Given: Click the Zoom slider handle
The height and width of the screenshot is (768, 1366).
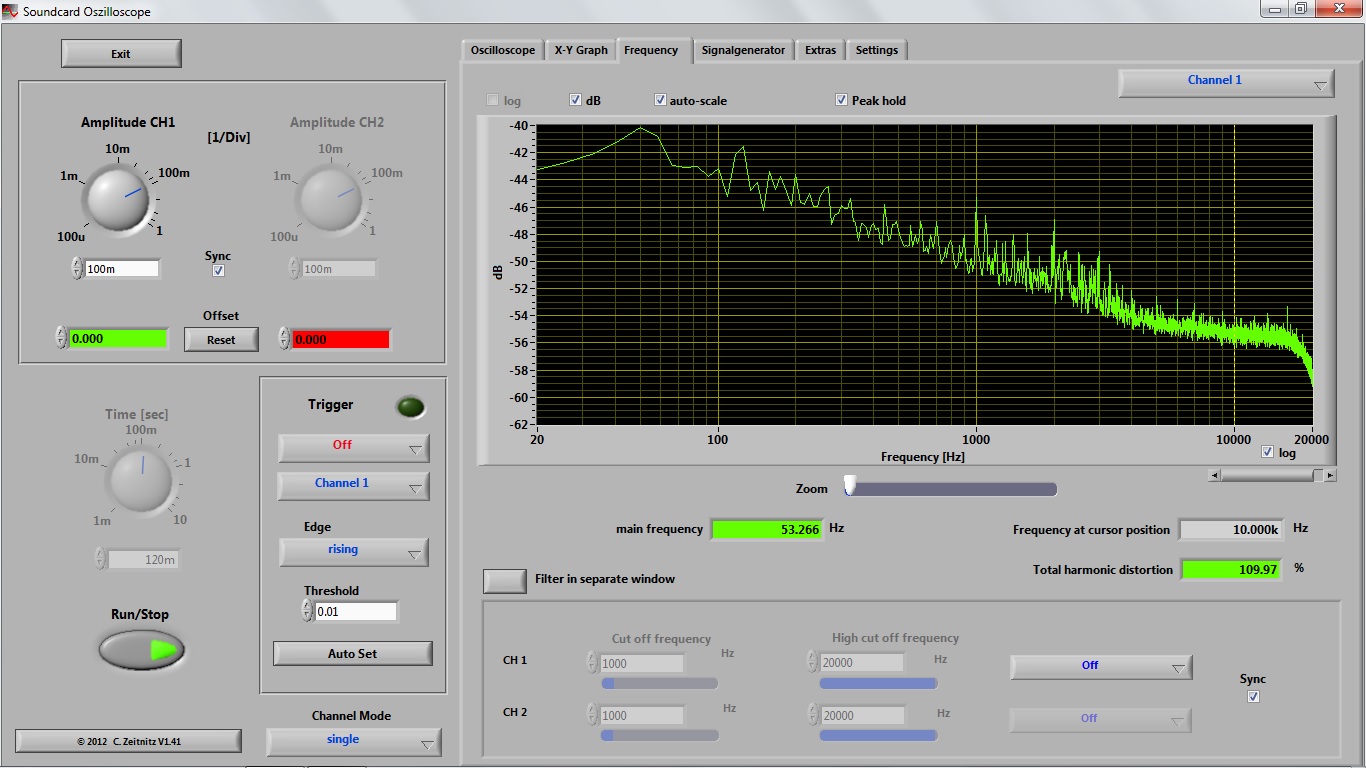Looking at the screenshot, I should pyautogui.click(x=850, y=486).
